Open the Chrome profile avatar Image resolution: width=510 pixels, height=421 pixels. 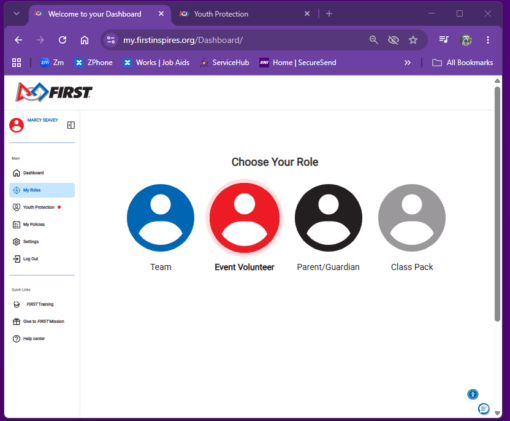pyautogui.click(x=466, y=40)
